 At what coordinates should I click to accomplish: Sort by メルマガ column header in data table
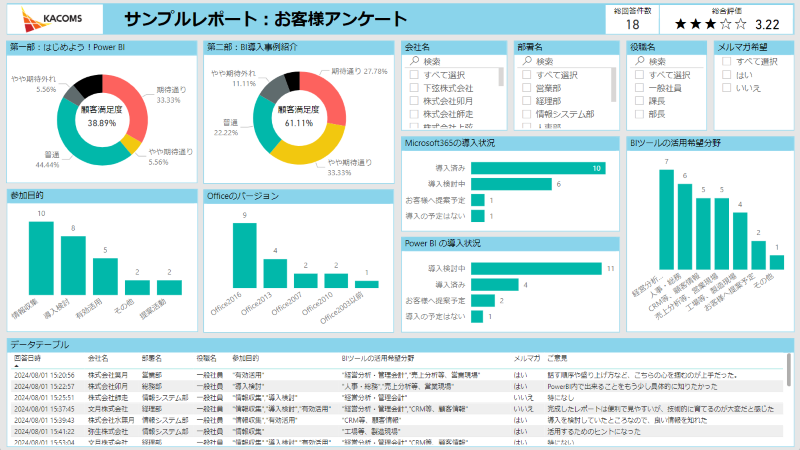(527, 359)
